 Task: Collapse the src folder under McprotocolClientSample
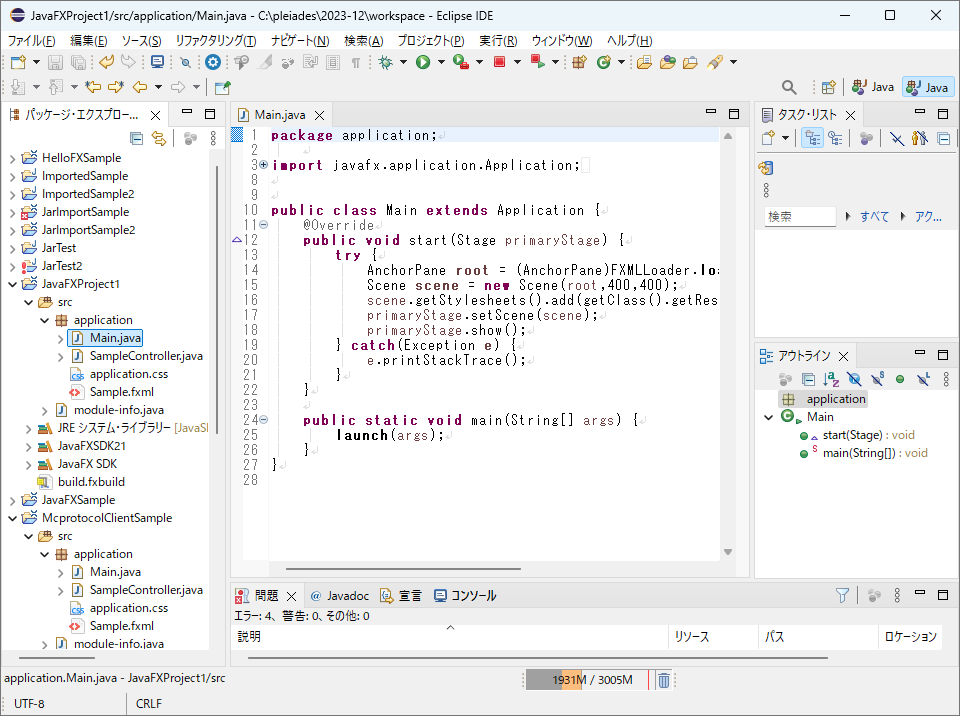coord(28,535)
